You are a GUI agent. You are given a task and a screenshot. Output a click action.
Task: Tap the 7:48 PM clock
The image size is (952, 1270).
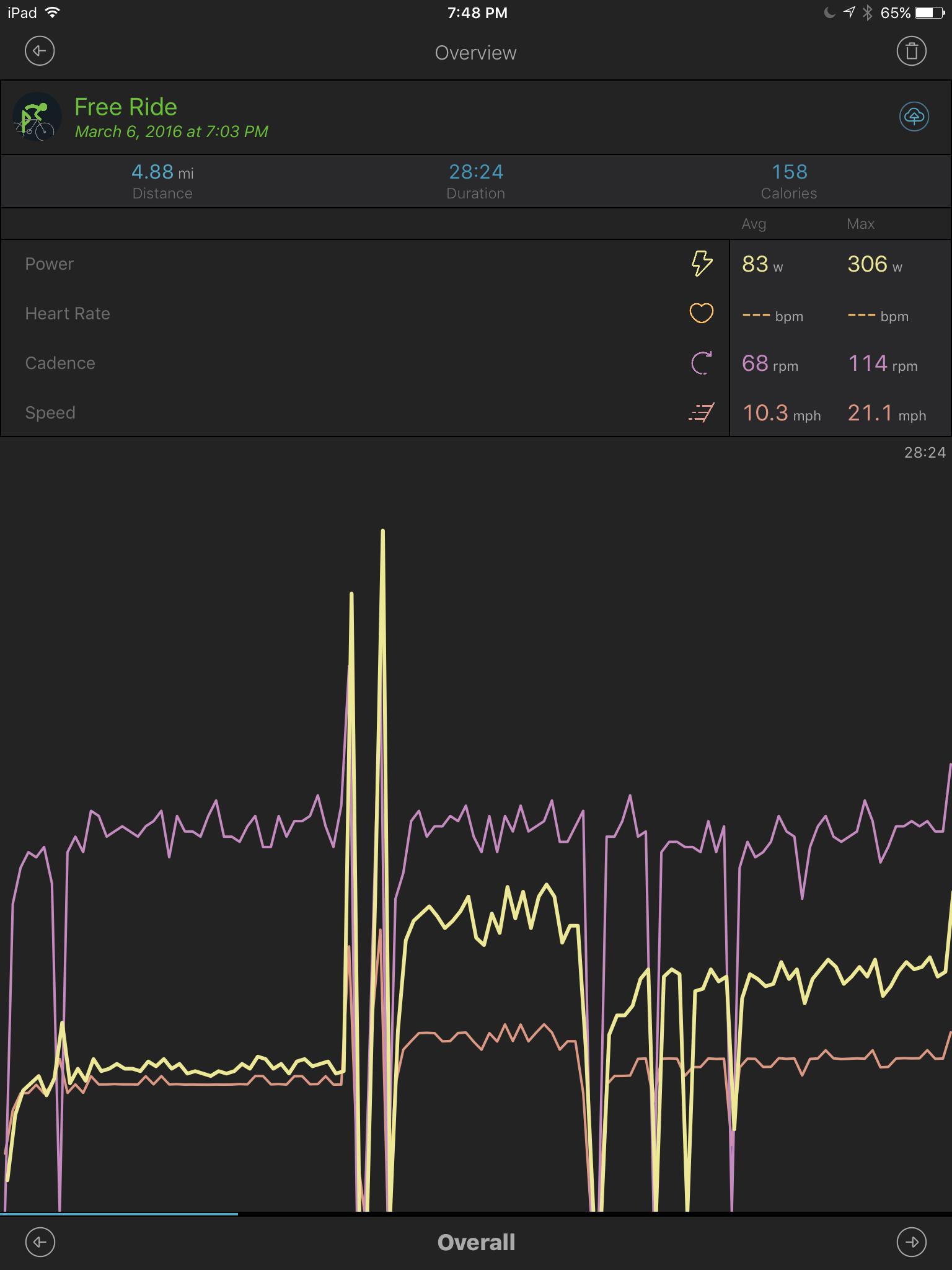point(477,12)
